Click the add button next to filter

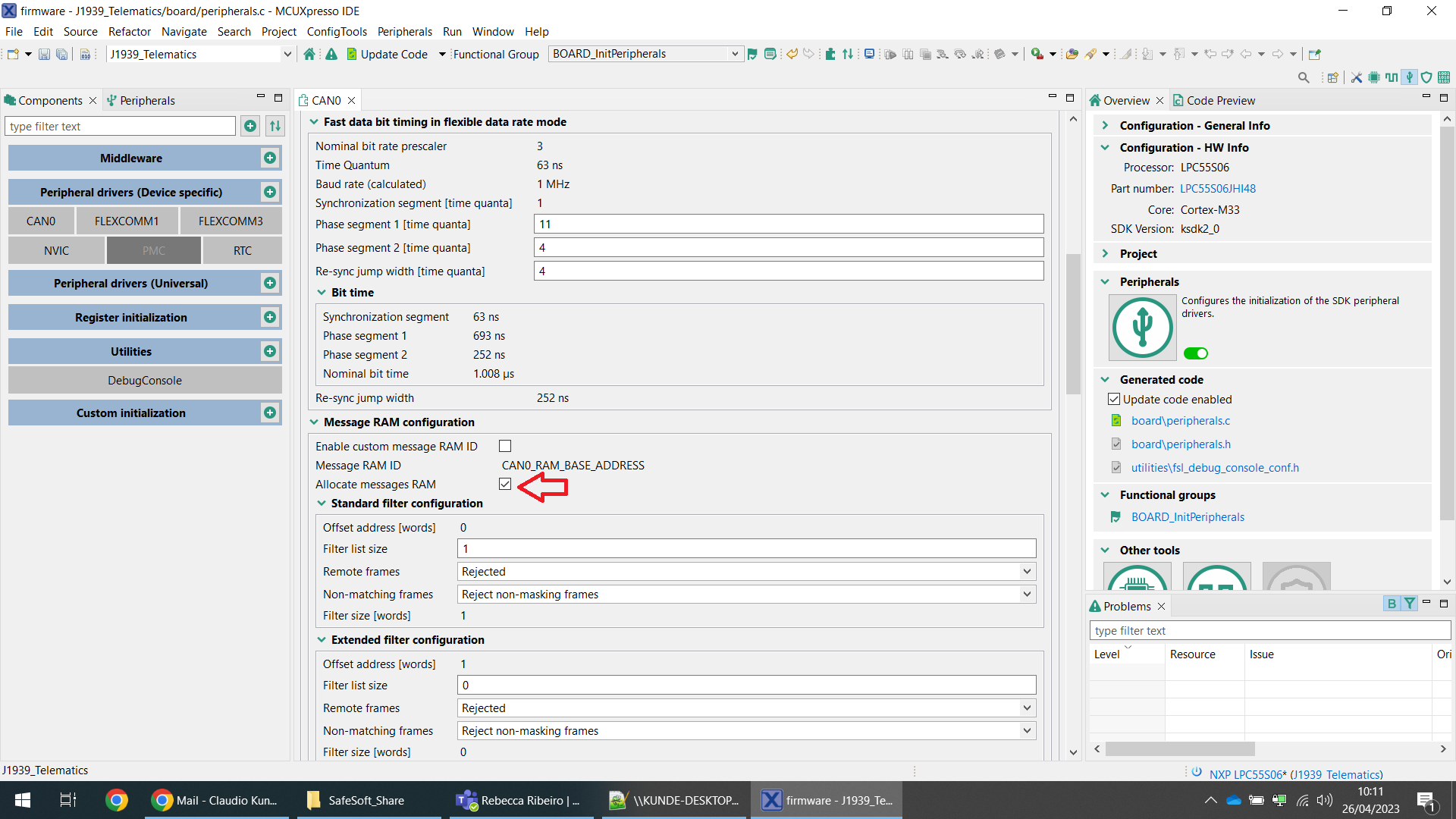tap(250, 126)
